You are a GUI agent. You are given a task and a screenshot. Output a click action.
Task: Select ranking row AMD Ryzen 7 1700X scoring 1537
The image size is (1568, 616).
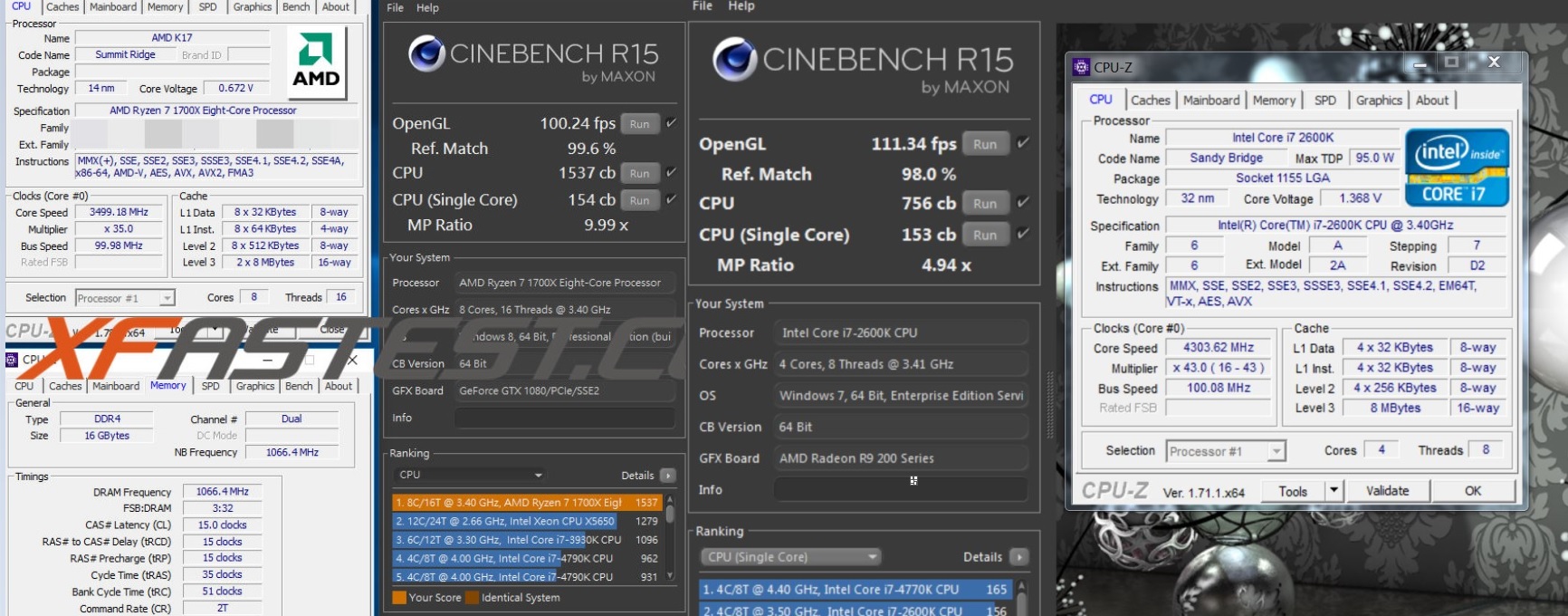point(527,502)
